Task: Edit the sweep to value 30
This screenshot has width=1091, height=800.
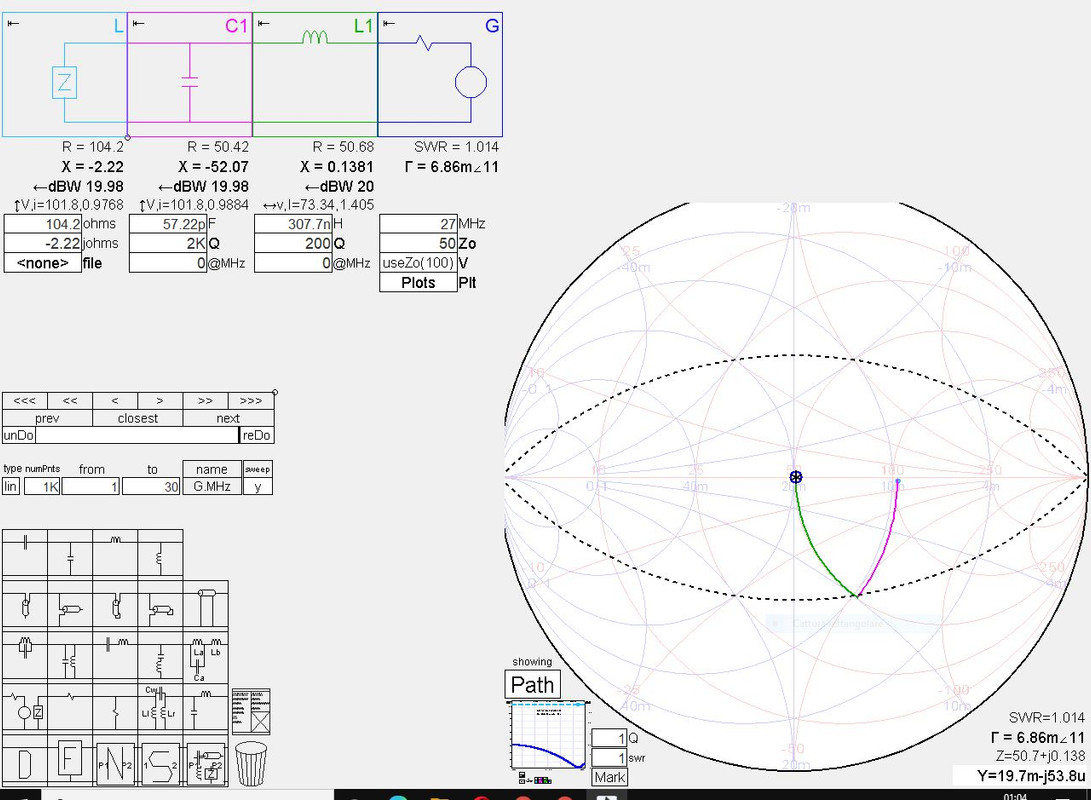Action: point(152,486)
